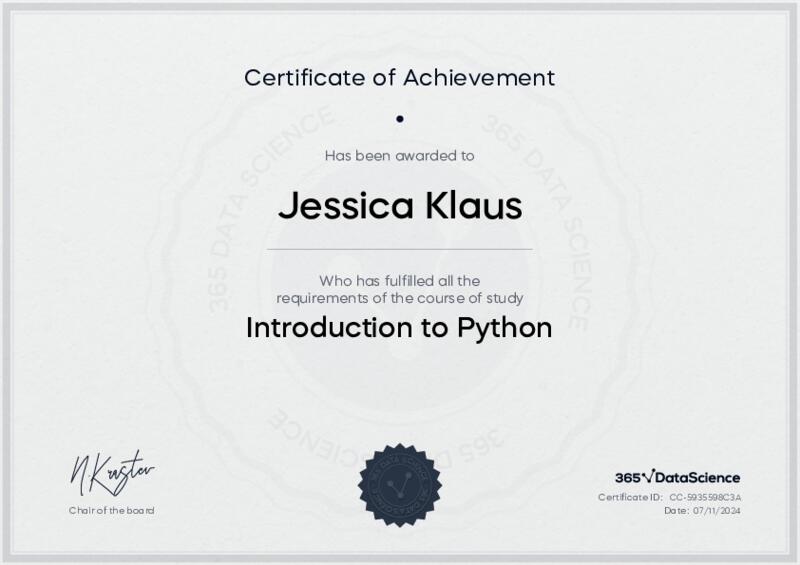This screenshot has width=800, height=565.
Task: Click "requirements of the course of study" text
Action: click(400, 298)
